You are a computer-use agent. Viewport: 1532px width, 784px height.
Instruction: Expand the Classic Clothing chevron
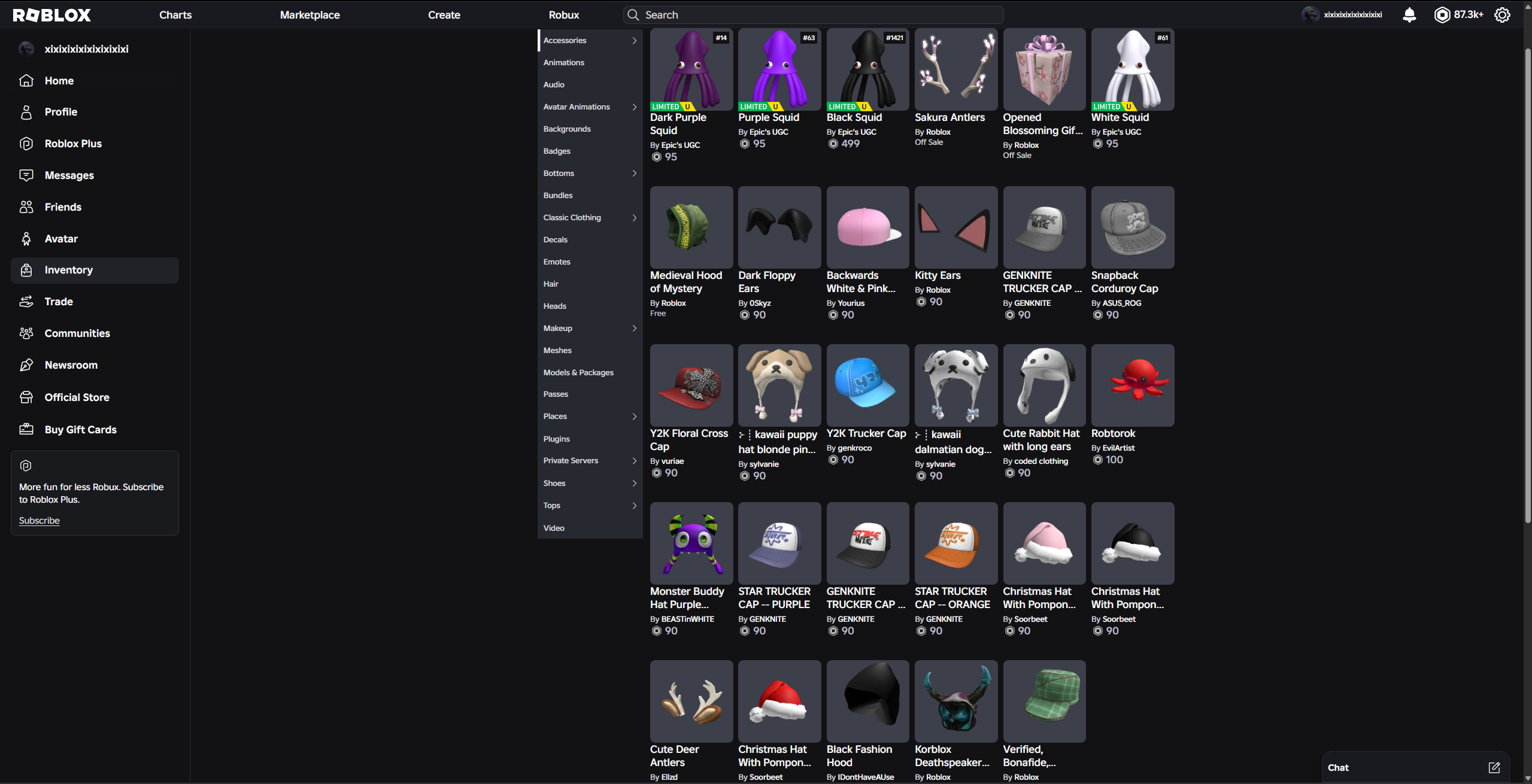[635, 218]
